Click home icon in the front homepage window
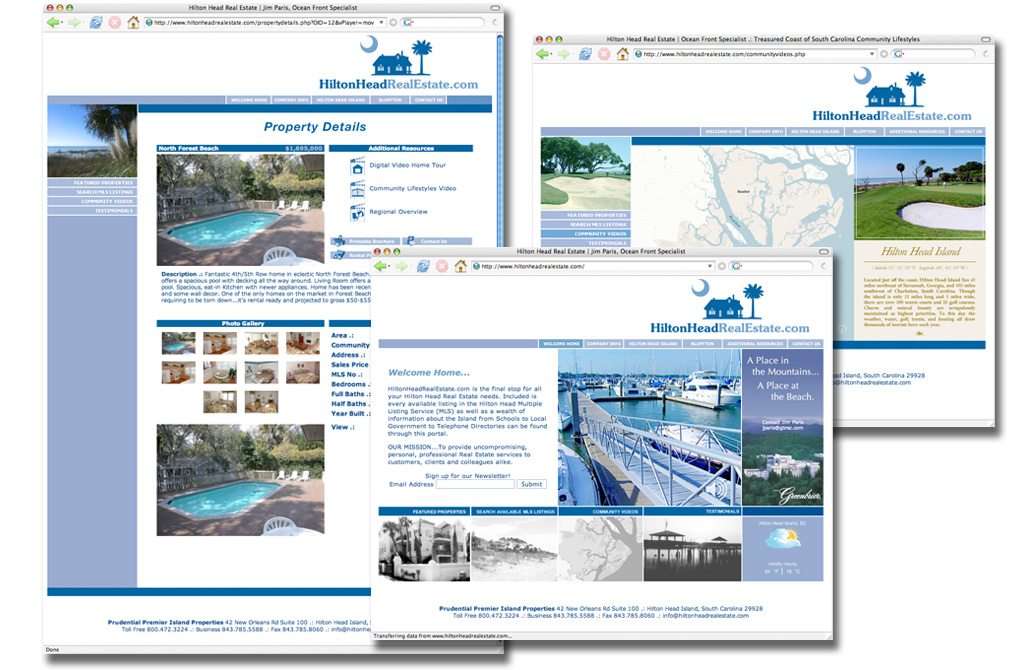 (460, 266)
